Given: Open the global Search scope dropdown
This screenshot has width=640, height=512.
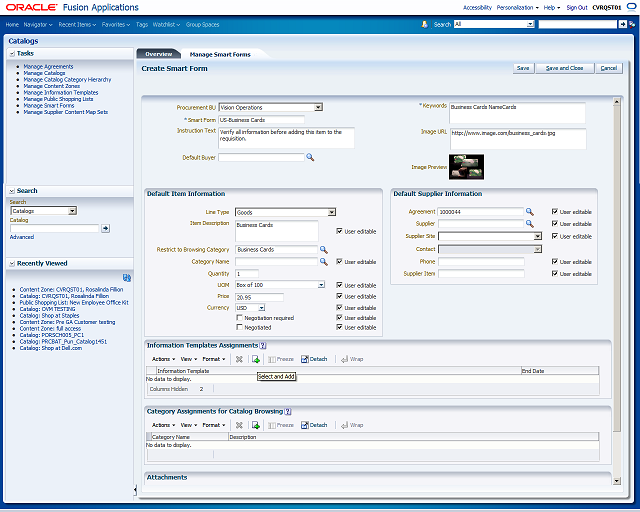Looking at the screenshot, I should [x=530, y=24].
